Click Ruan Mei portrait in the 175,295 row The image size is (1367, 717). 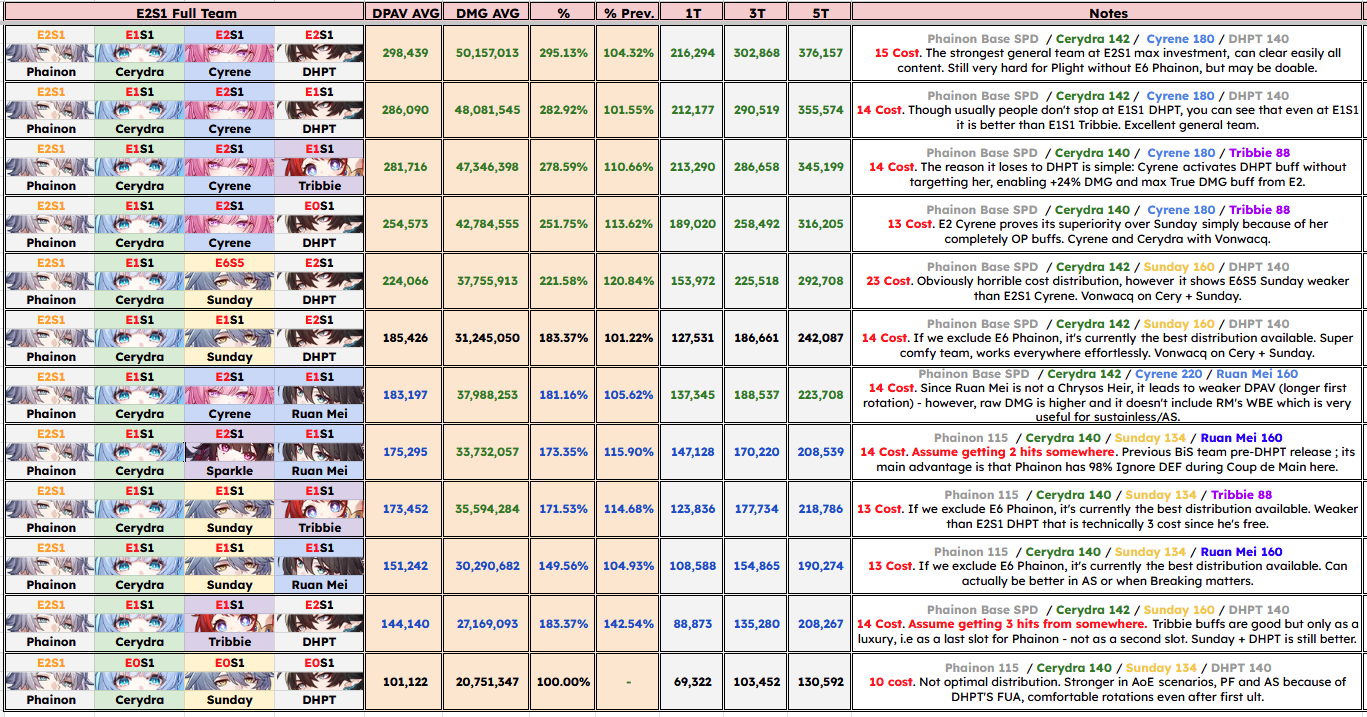click(319, 452)
